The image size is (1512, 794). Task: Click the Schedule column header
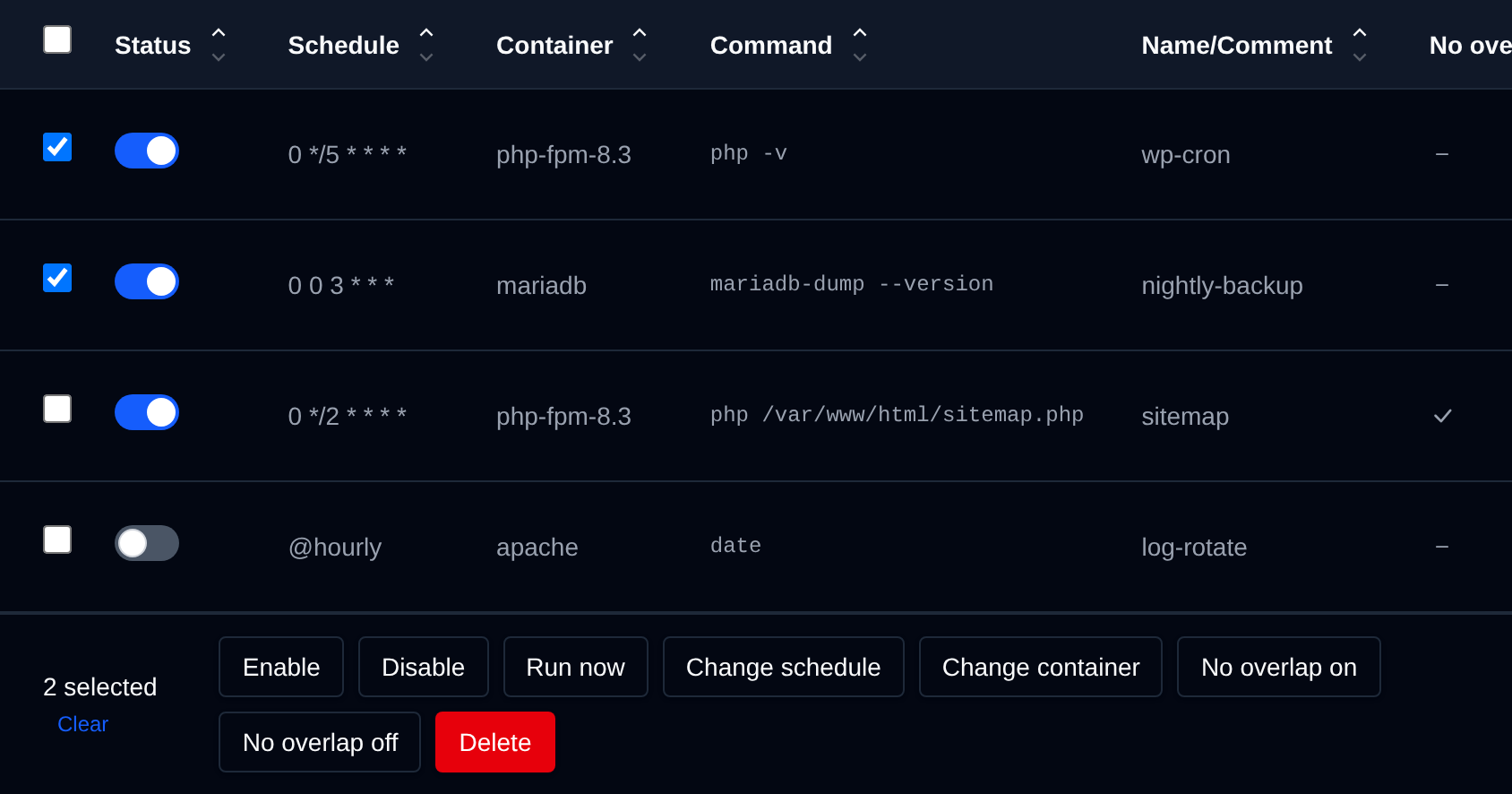[344, 45]
